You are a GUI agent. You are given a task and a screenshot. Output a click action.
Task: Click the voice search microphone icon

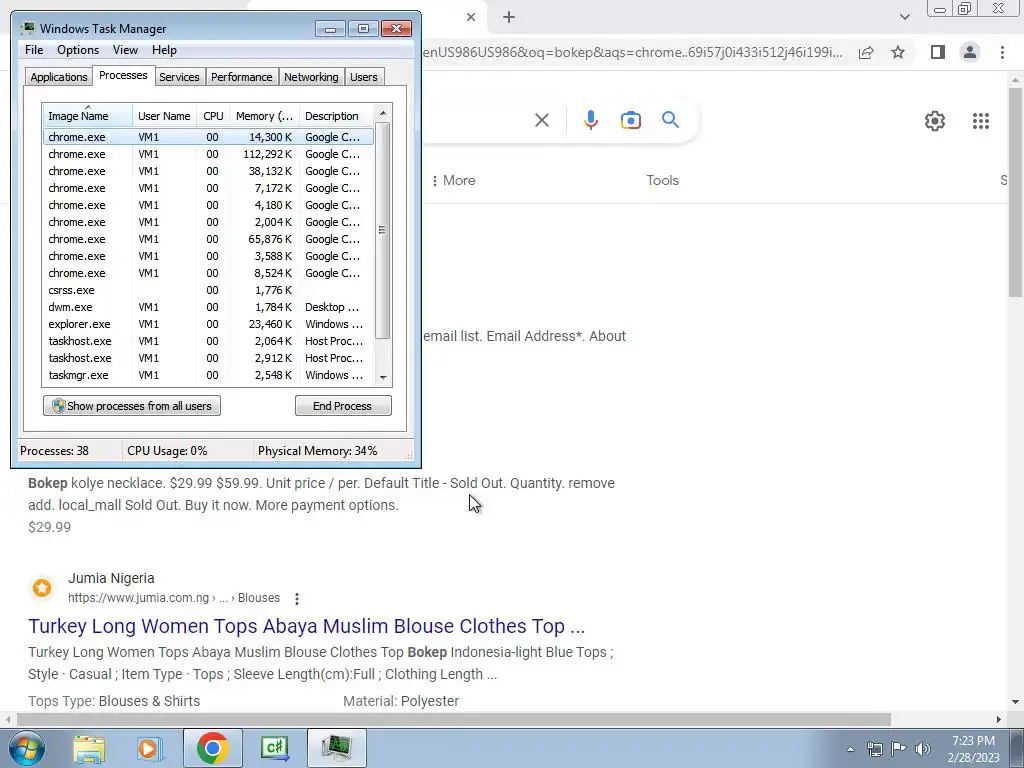coord(590,120)
